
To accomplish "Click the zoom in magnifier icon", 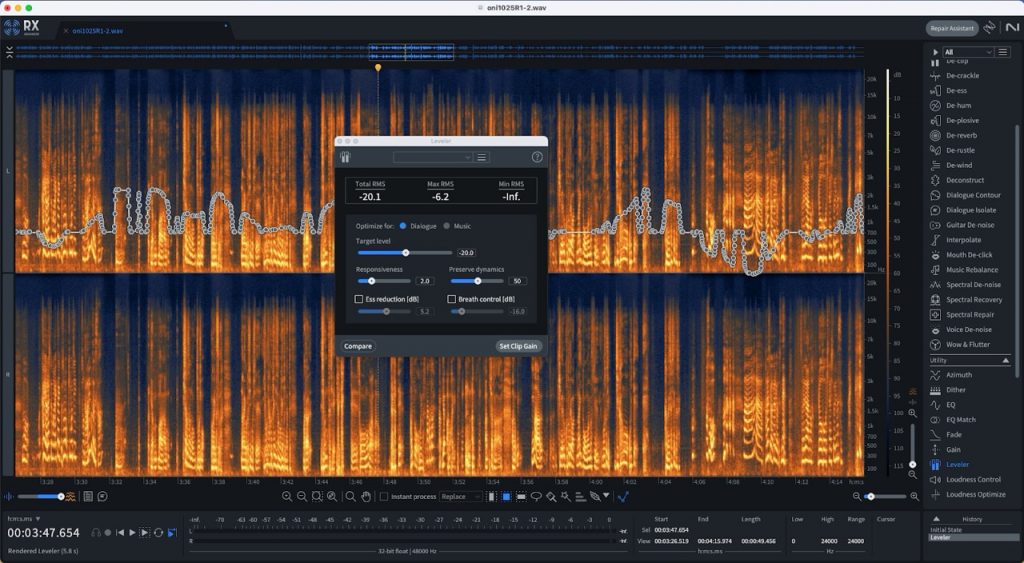I will click(287, 496).
